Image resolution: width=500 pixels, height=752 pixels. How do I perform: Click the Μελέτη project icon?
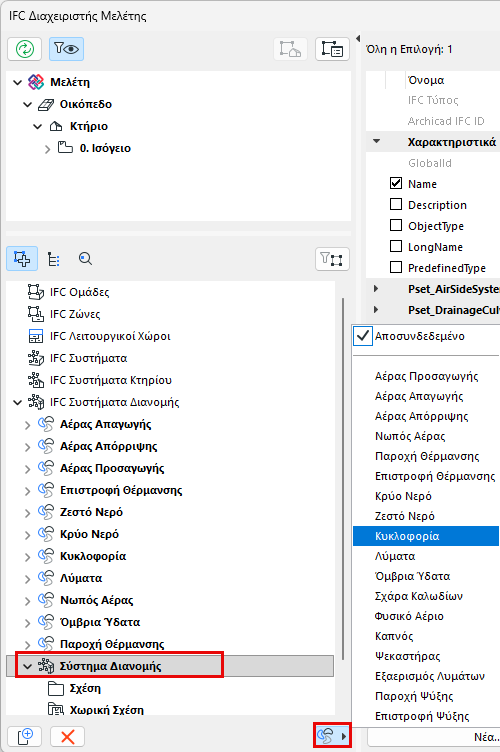[36, 82]
